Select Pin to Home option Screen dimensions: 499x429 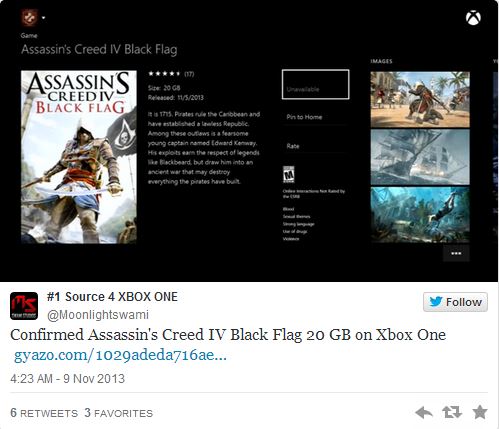[304, 117]
